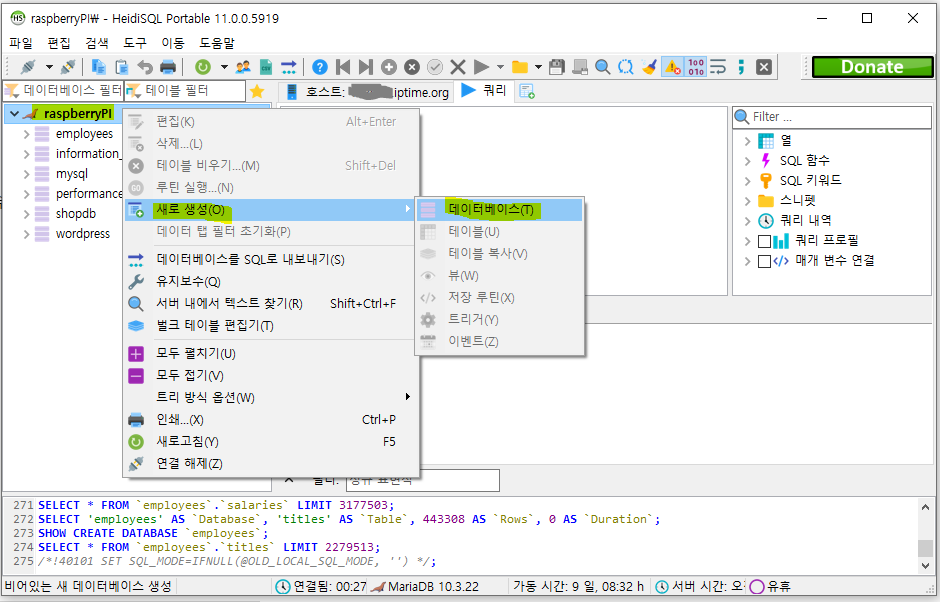Expand the wordpress database node
The height and width of the screenshot is (602, 940).
pyautogui.click(x=26, y=234)
